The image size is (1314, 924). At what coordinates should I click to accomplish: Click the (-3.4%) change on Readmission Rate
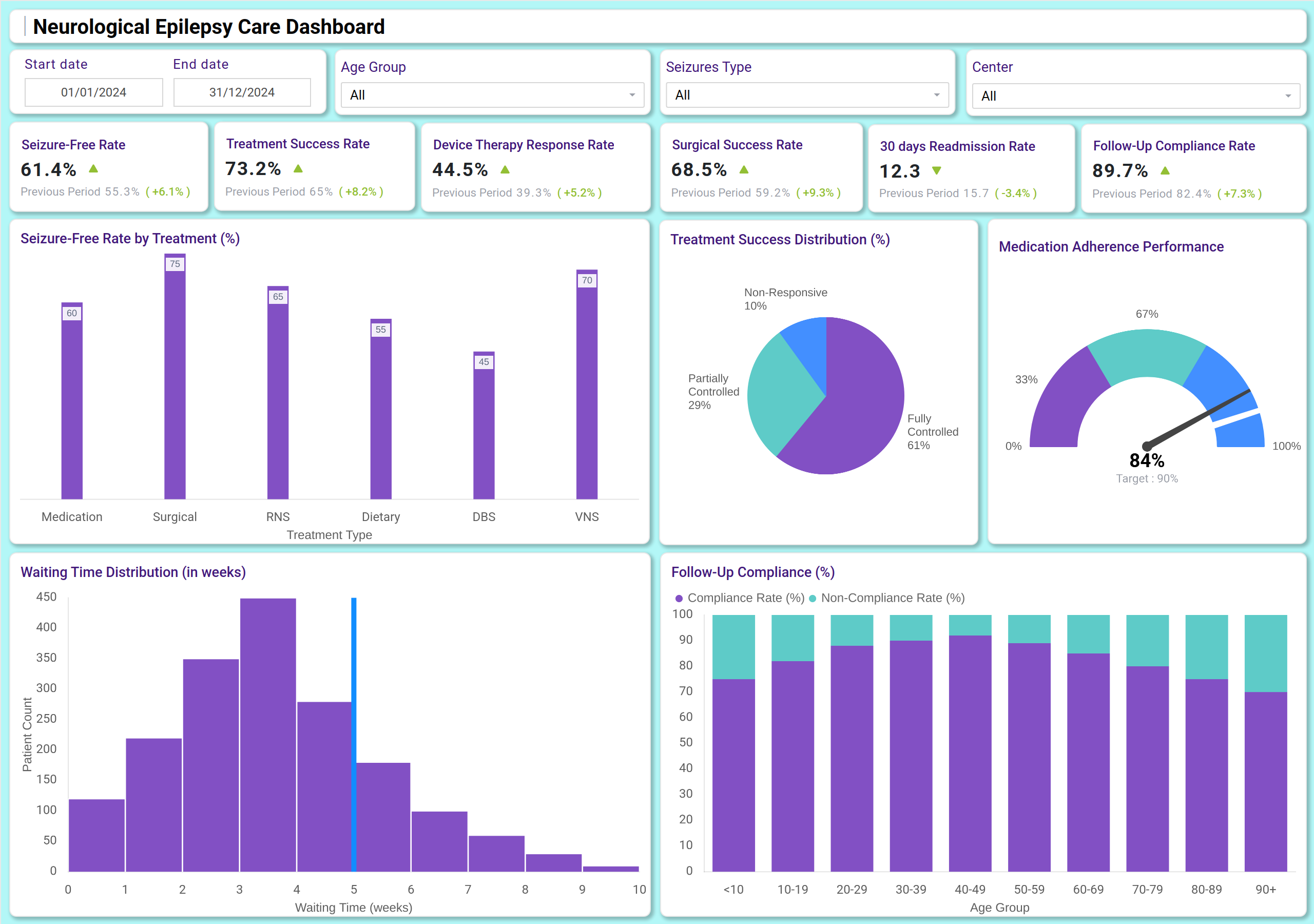tap(1016, 194)
